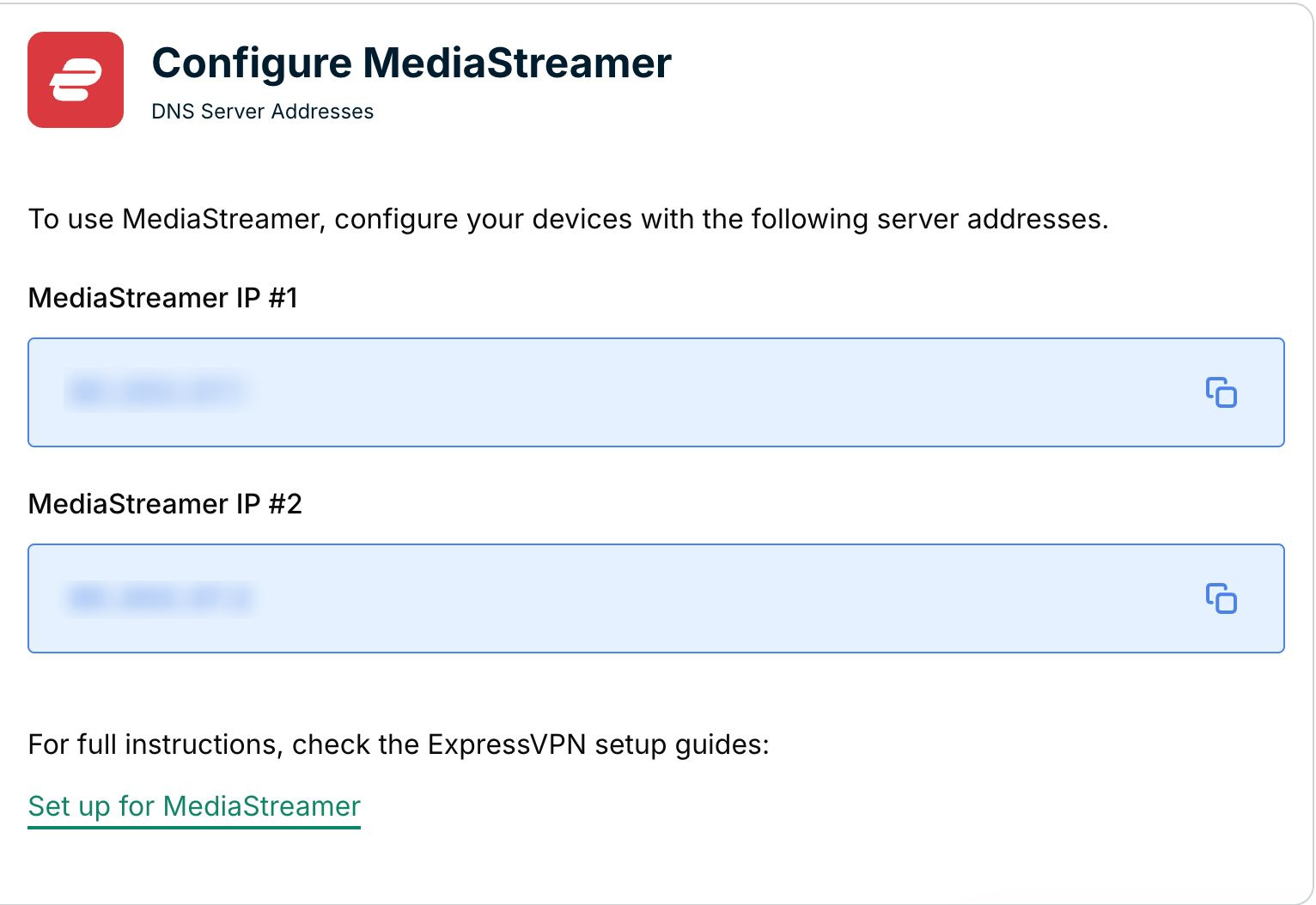This screenshot has height=905, width=1316.
Task: Click the MediaStreamer IP #1 label
Action: click(x=163, y=298)
